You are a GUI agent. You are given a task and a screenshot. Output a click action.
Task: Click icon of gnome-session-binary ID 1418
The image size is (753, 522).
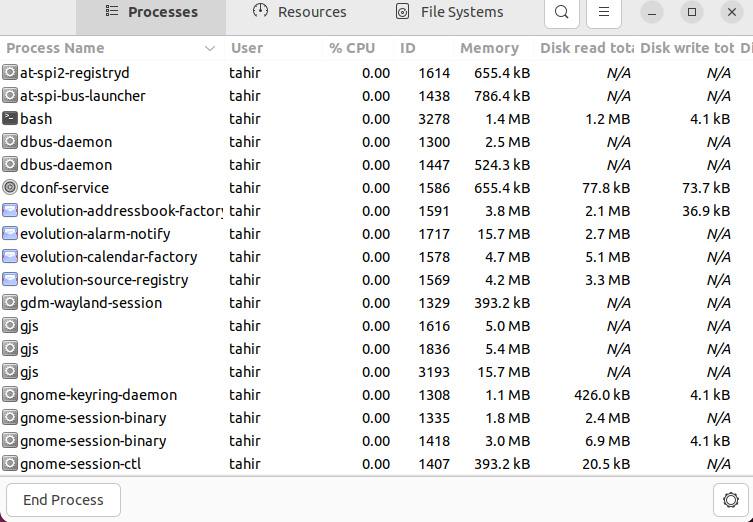click(10, 440)
